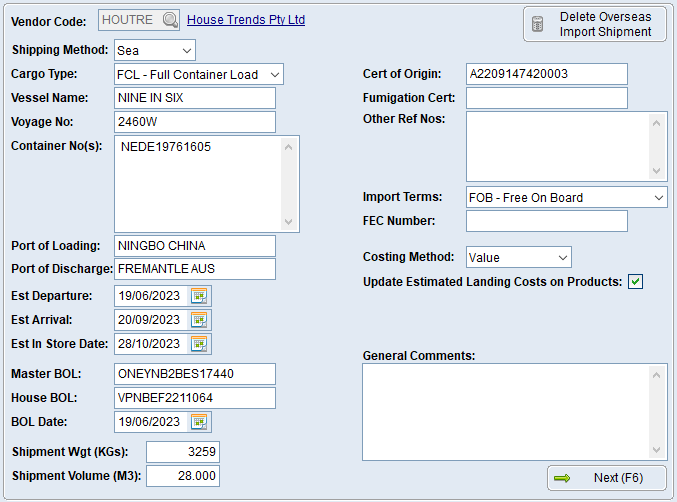Click the Shipment Wgt (KGs) field
Viewport: 677px width, 502px height.
[182, 452]
